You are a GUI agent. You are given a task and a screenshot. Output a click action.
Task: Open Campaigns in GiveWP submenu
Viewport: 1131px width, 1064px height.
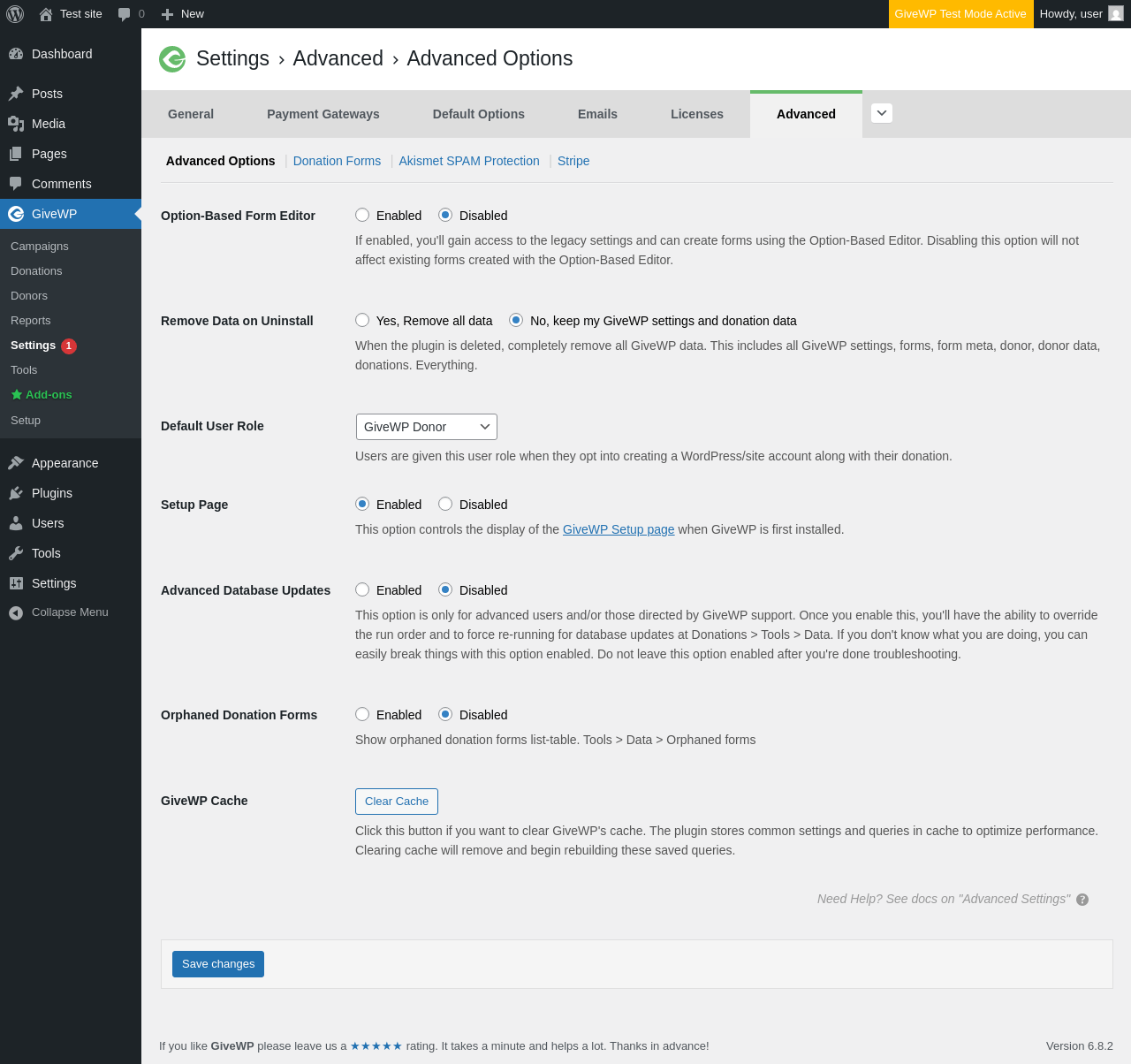pyautogui.click(x=40, y=247)
